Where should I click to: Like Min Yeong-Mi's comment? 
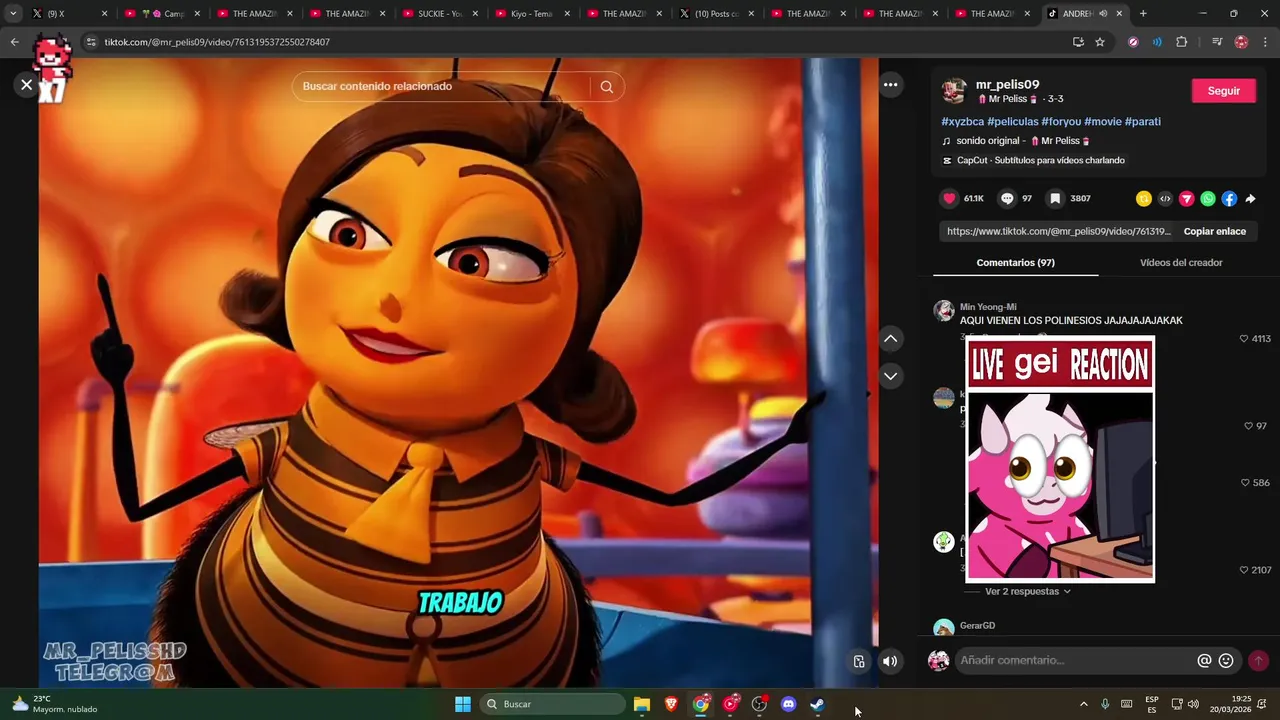[x=1244, y=339]
